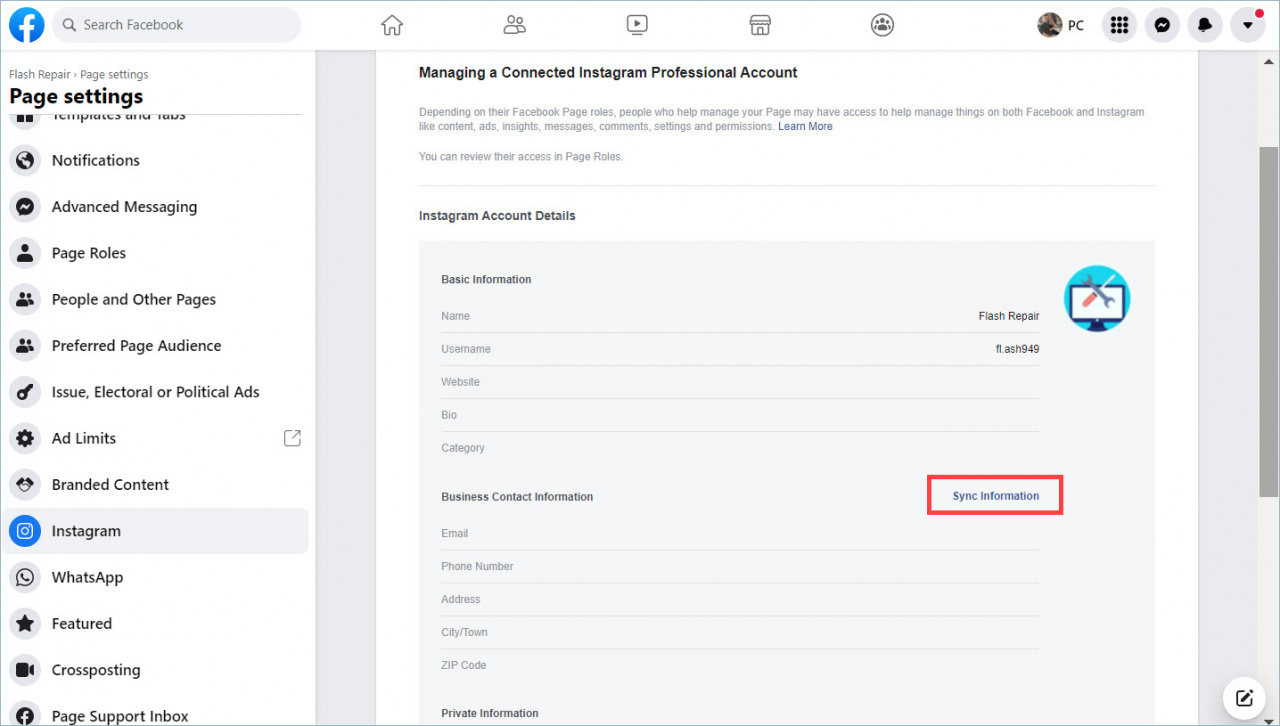
Task: Click the Advanced Messaging icon
Action: coord(25,207)
